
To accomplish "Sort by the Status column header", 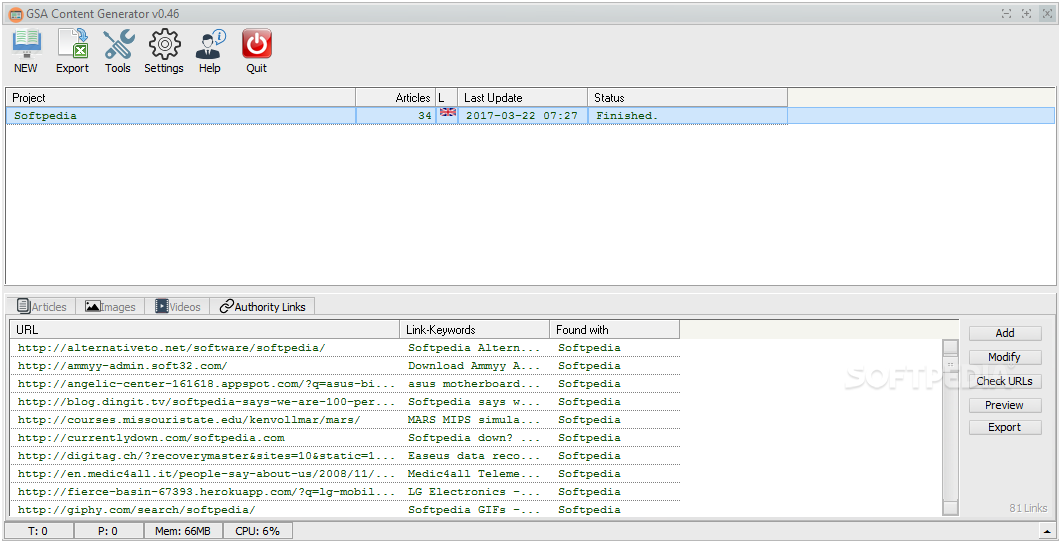I will (687, 97).
